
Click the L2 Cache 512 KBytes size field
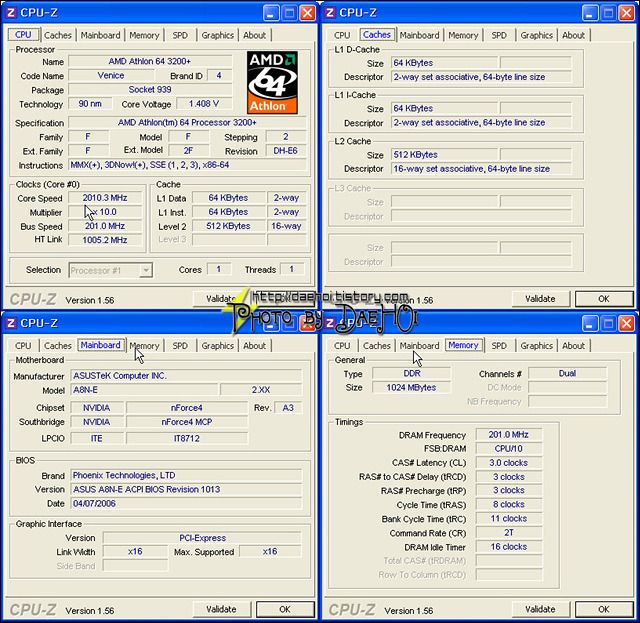tap(444, 155)
